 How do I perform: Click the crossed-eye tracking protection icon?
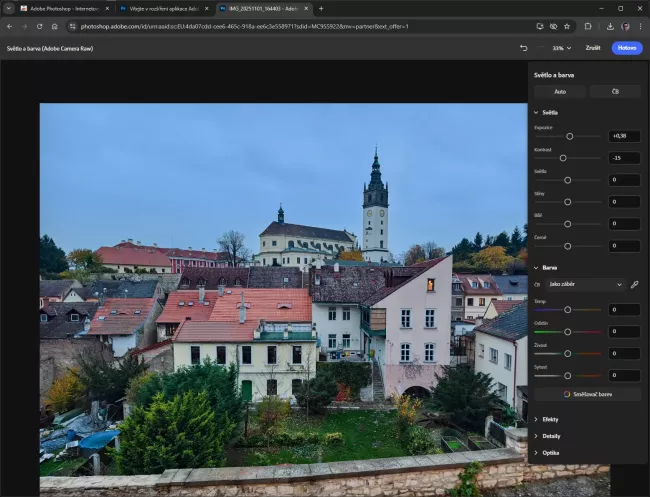pyautogui.click(x=553, y=27)
